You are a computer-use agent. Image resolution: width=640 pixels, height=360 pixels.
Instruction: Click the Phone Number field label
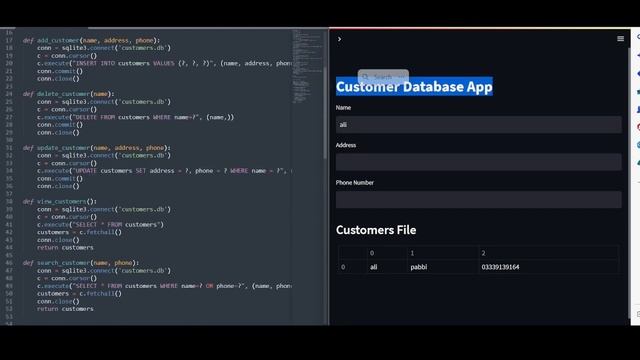click(355, 183)
